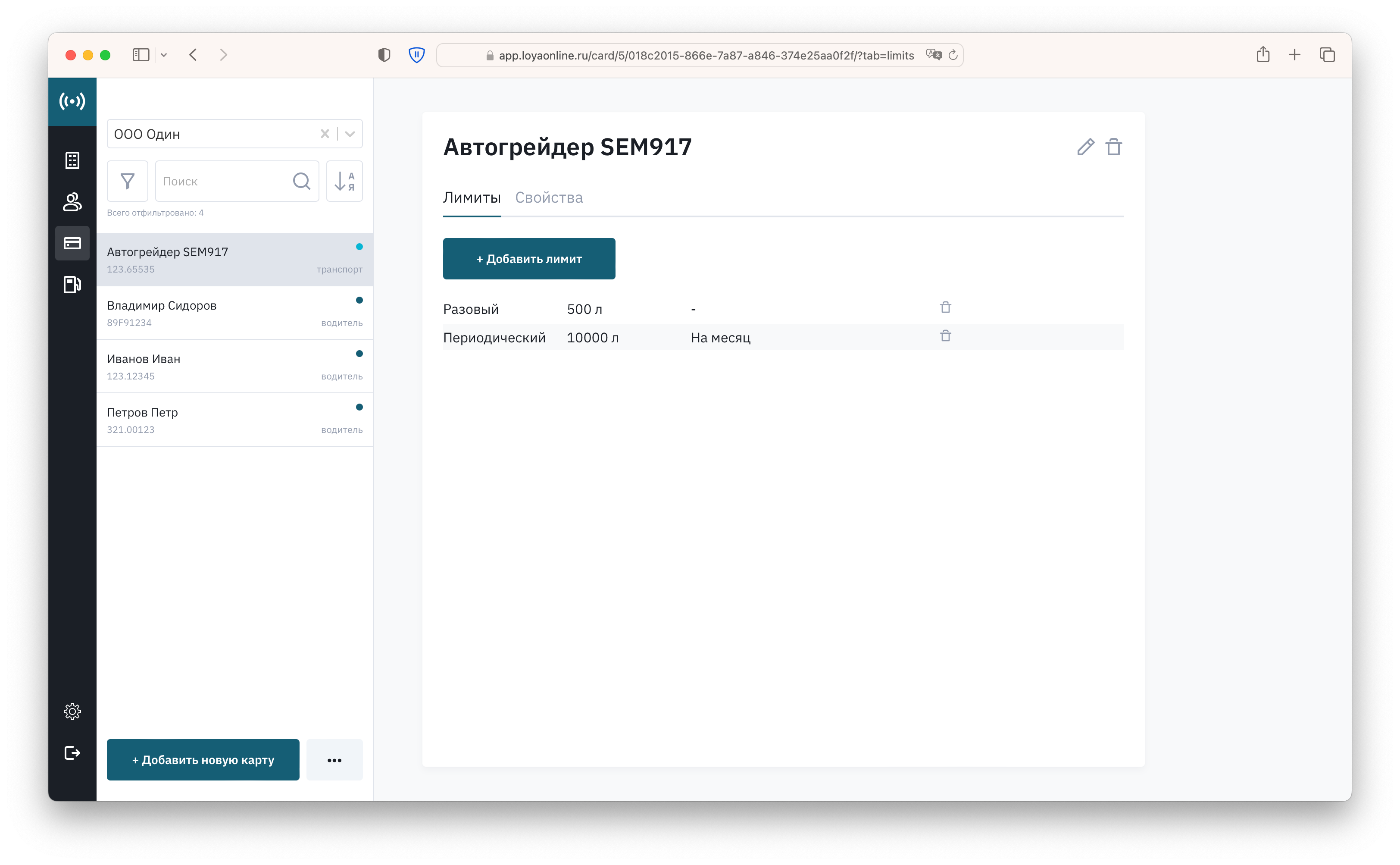Click the status dot on Петров Петр row
This screenshot has height=865, width=1400.
tap(359, 407)
